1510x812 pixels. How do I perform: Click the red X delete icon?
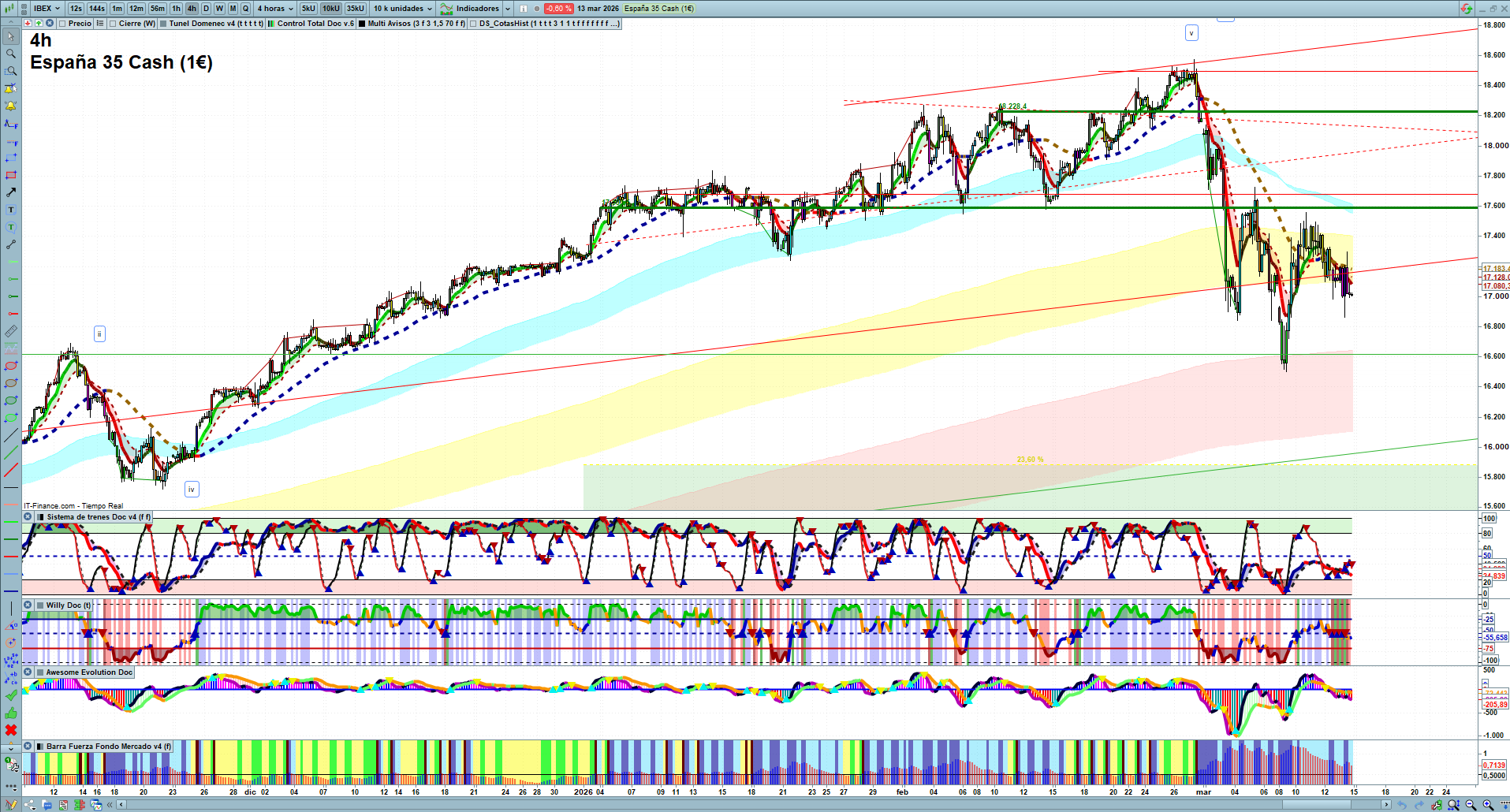pyautogui.click(x=11, y=731)
